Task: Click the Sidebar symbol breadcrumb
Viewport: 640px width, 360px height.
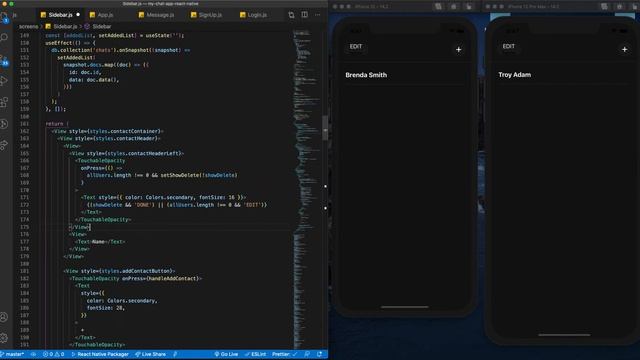Action: (x=98, y=26)
